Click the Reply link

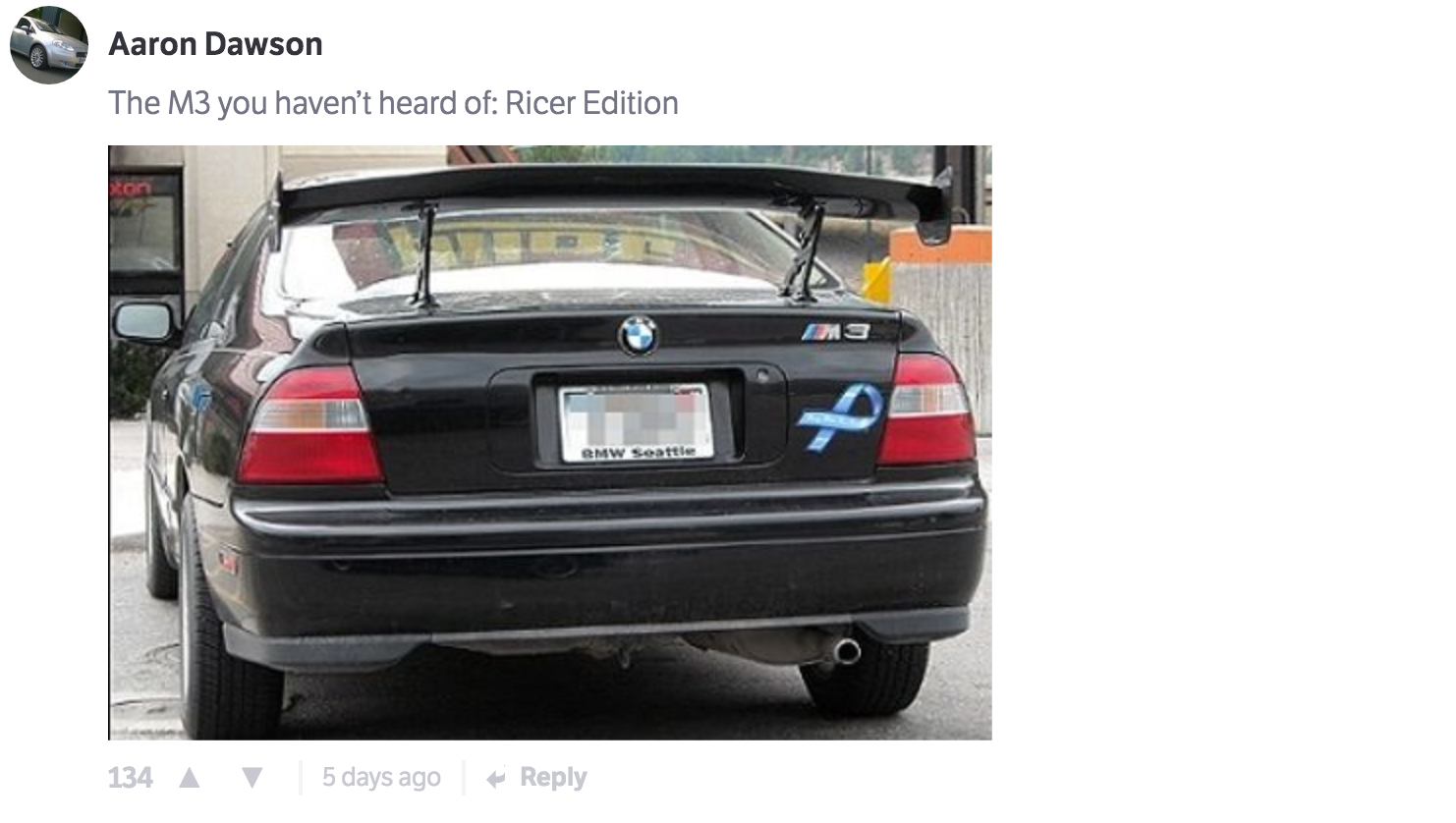pos(553,778)
